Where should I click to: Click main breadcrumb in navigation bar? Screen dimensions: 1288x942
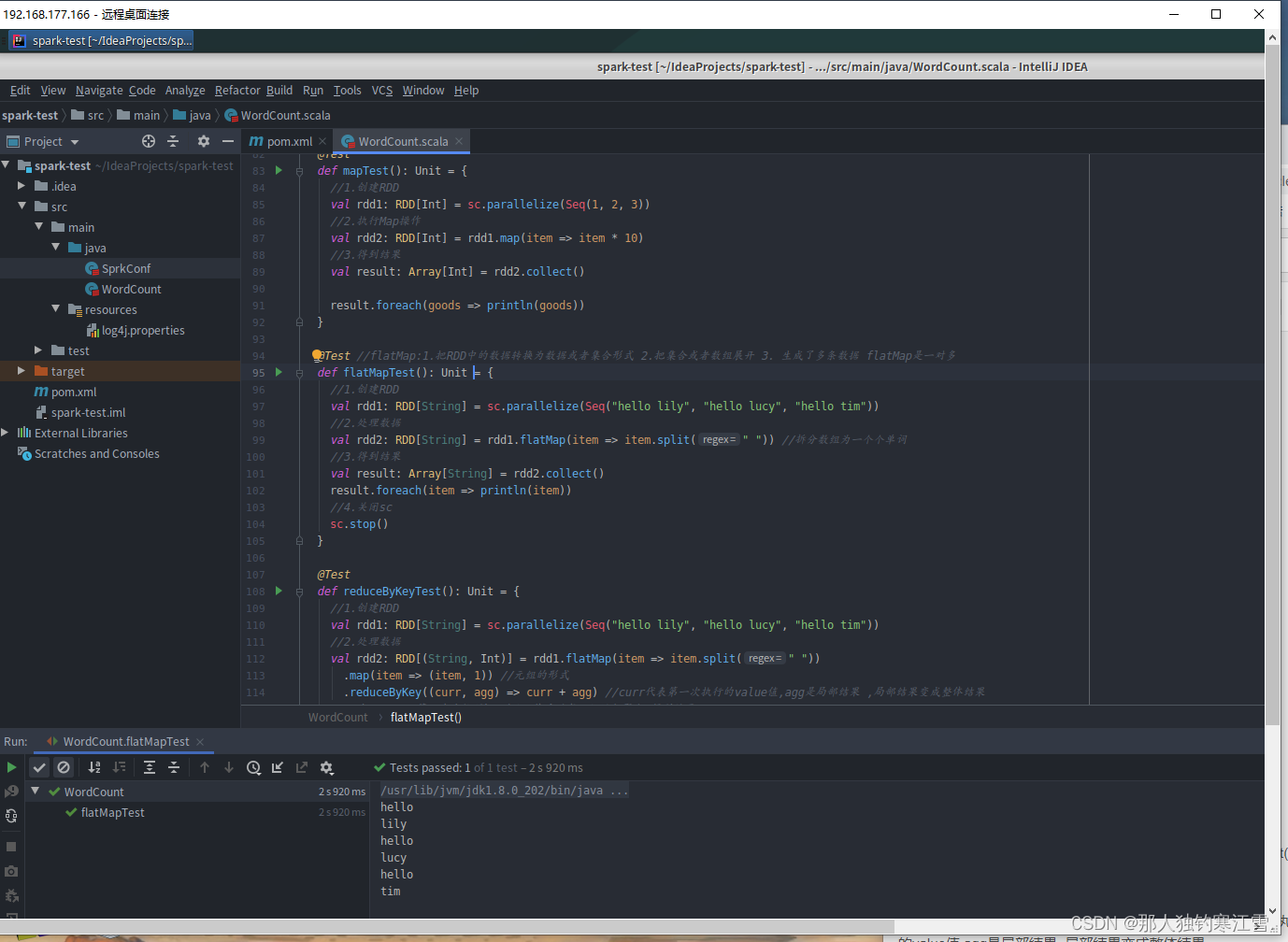tap(138, 115)
